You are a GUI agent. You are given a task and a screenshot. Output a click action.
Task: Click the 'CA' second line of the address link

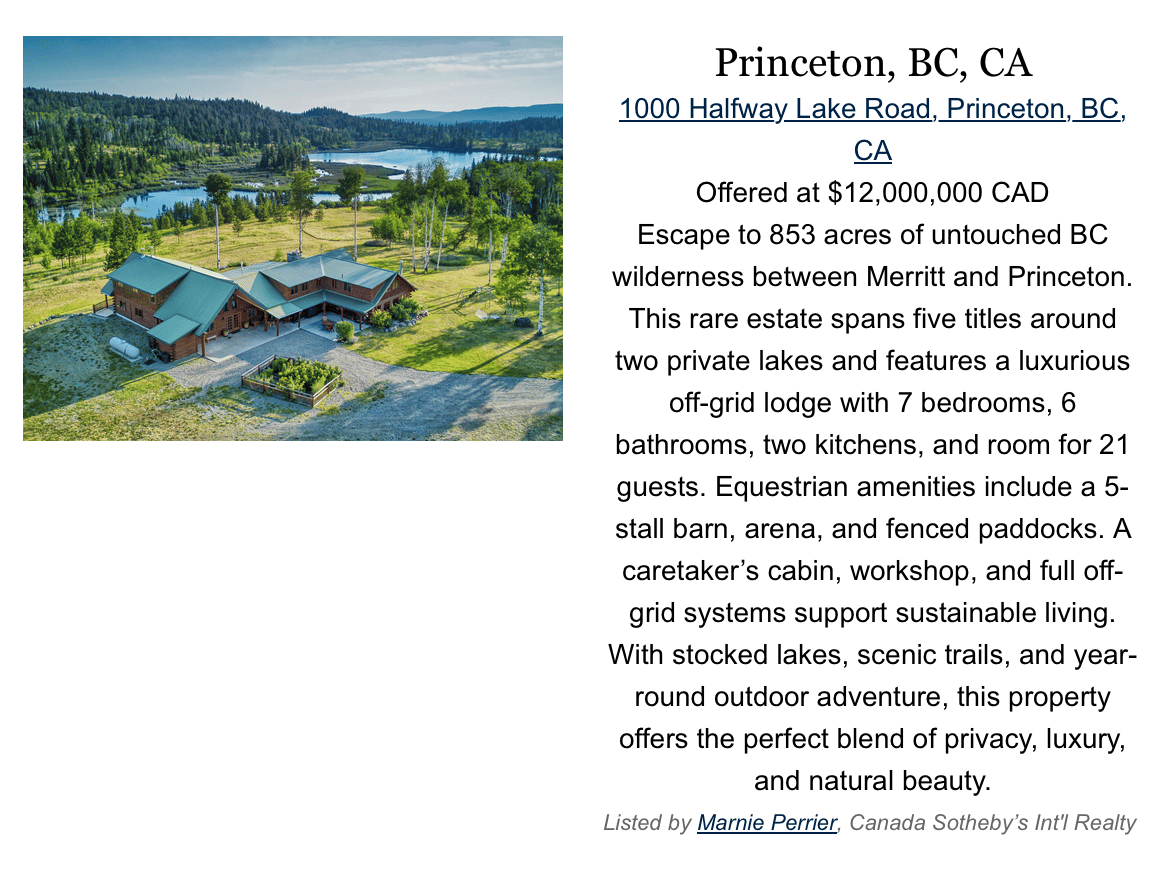872,151
